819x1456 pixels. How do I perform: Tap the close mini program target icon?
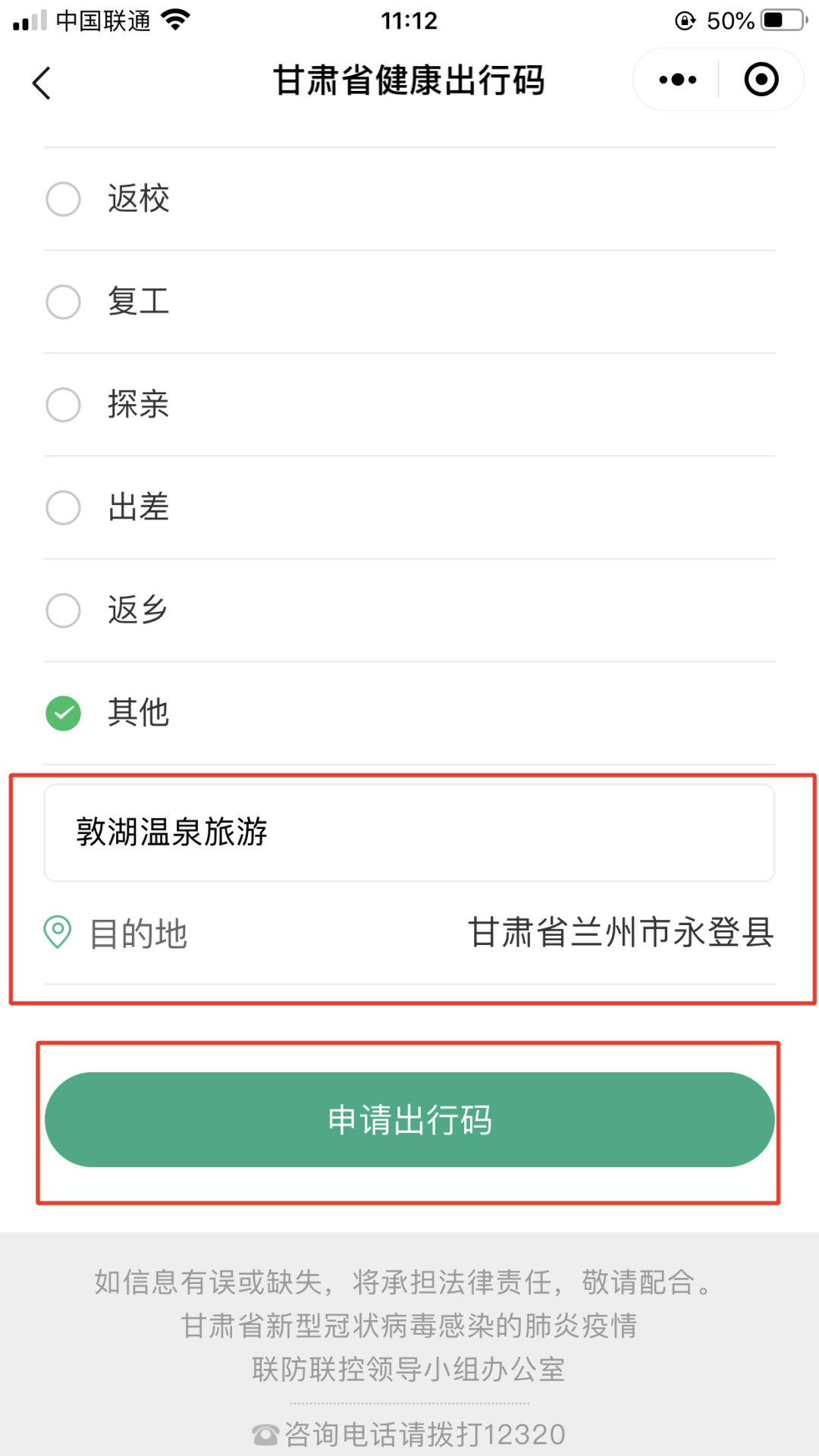761,80
